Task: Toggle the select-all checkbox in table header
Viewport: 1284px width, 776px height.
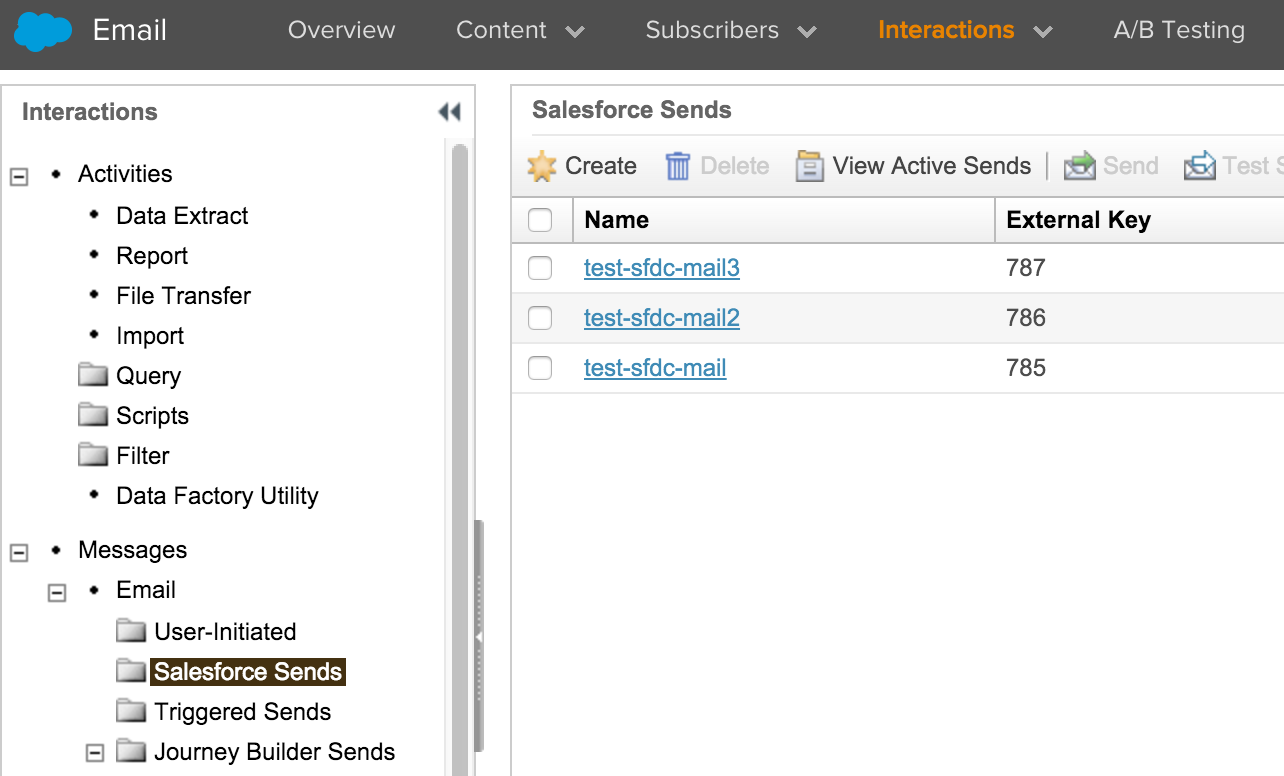Action: 540,220
